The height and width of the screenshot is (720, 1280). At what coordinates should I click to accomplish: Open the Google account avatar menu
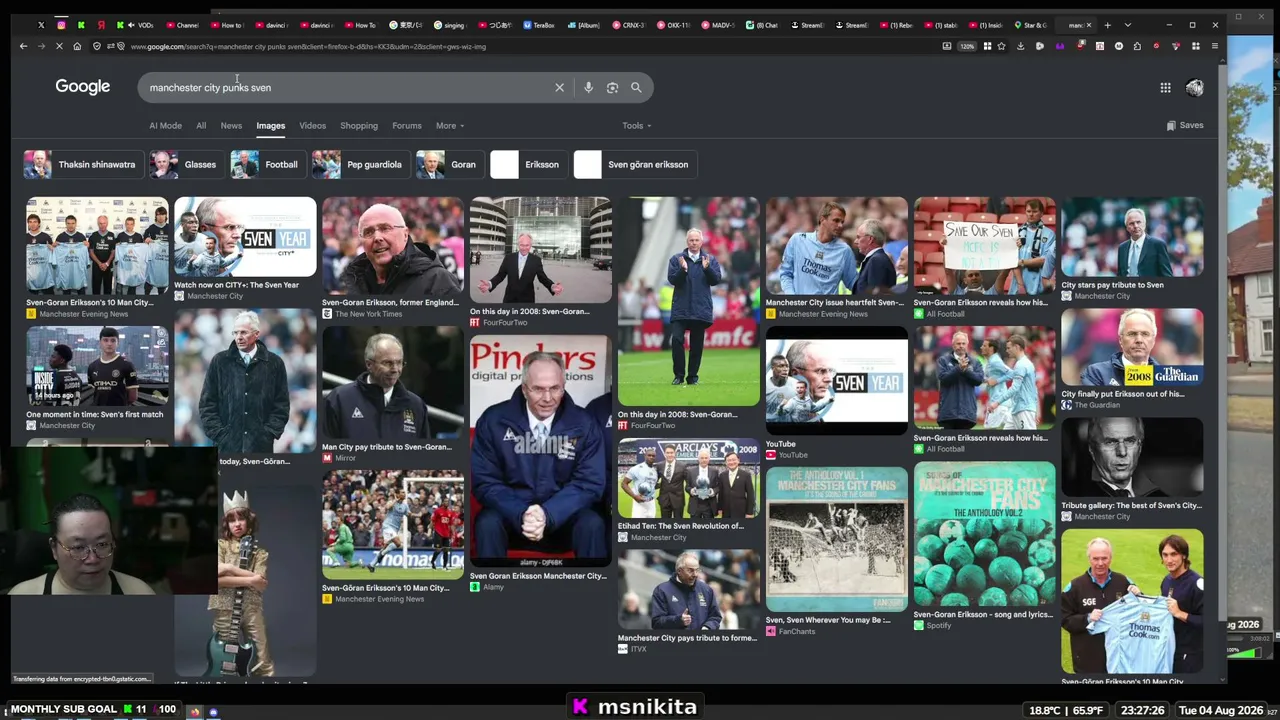[x=1194, y=88]
